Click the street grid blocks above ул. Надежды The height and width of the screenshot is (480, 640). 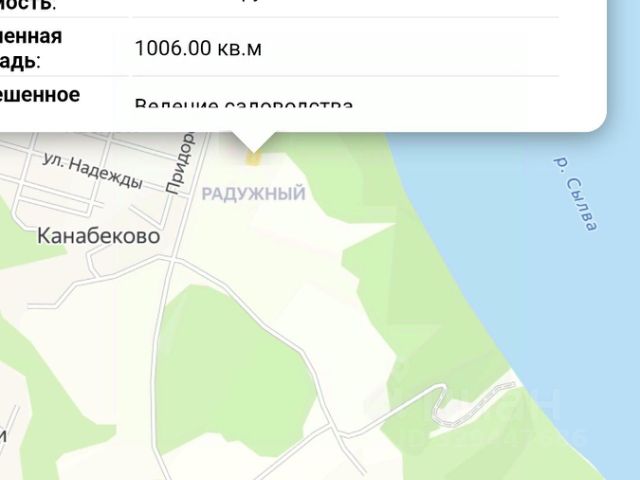point(102,145)
